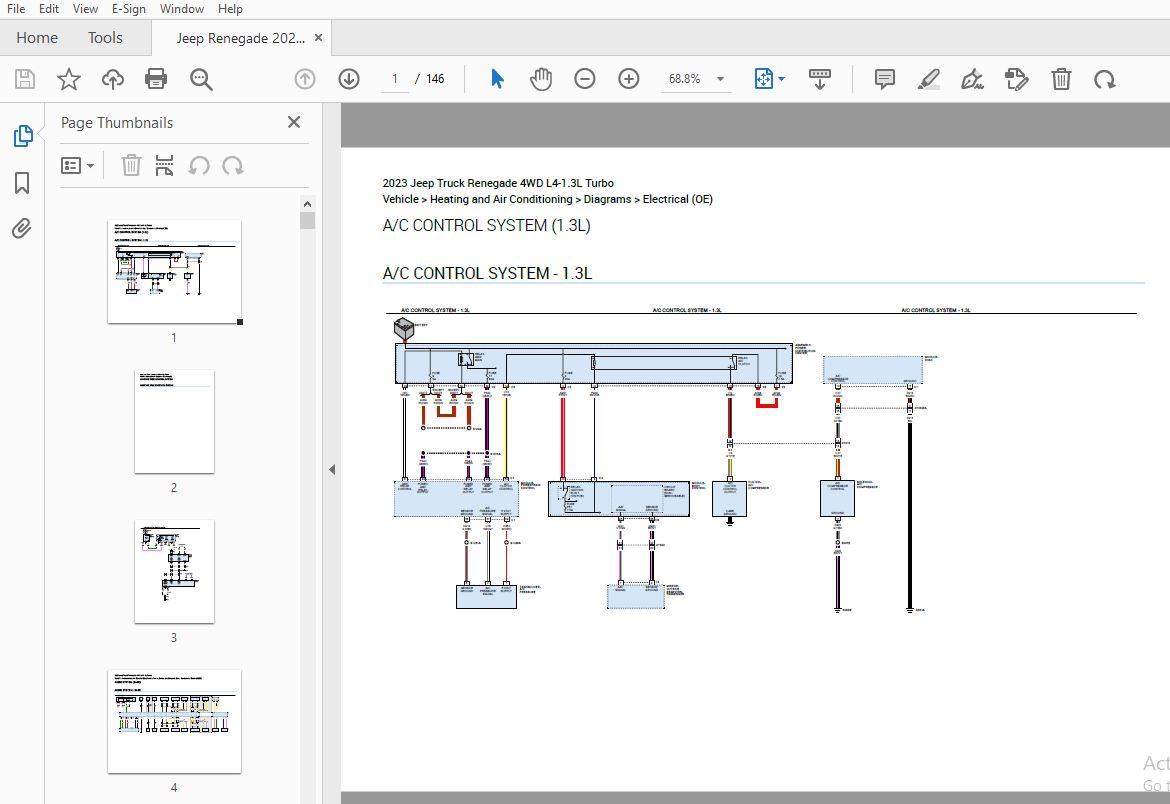Open the thumbnails options menu dropdown
Viewport: 1170px width, 804px height.
(77, 166)
